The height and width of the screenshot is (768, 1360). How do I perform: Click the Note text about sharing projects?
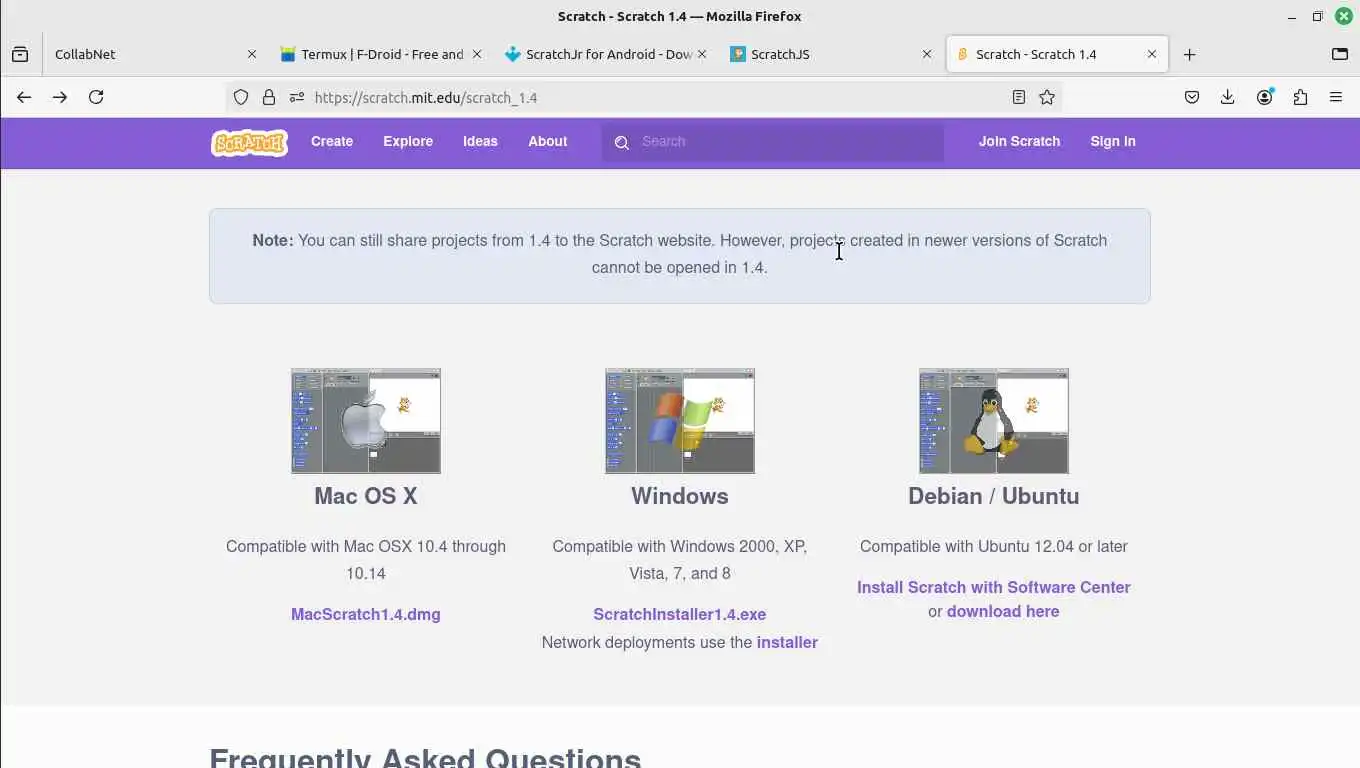click(x=680, y=254)
